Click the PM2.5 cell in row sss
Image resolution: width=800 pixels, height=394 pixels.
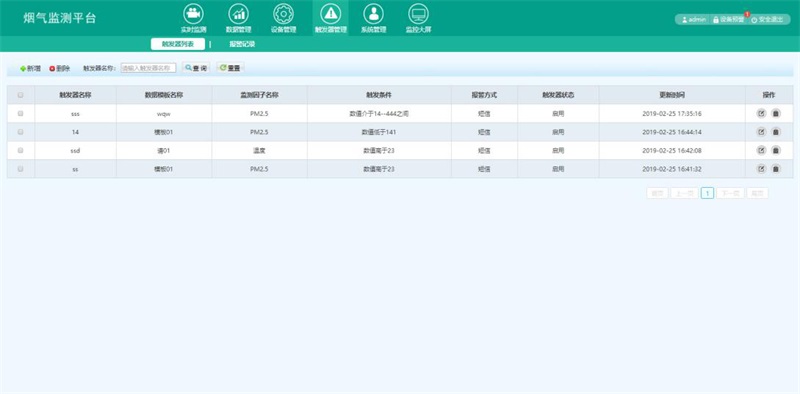(x=259, y=114)
